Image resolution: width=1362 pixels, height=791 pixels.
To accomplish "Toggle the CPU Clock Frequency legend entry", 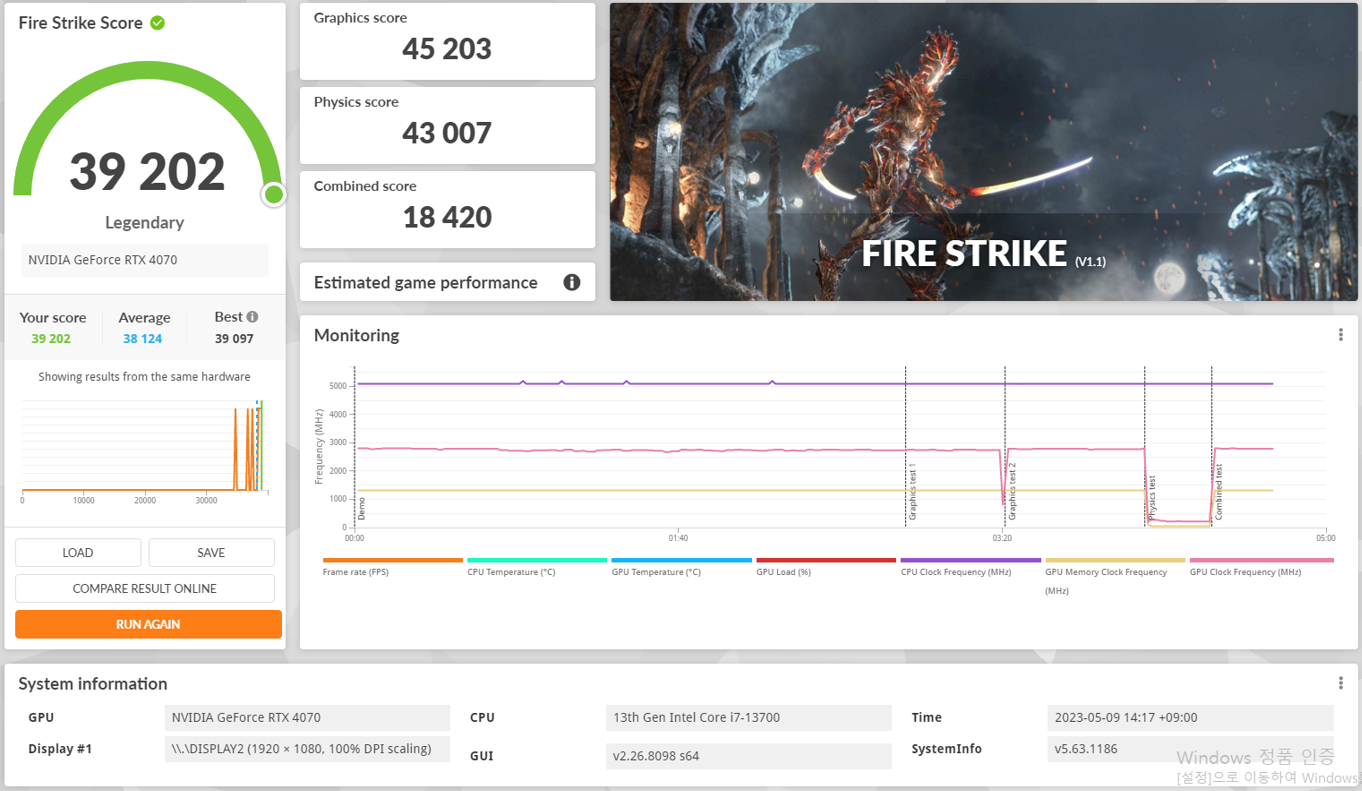I will [x=970, y=567].
